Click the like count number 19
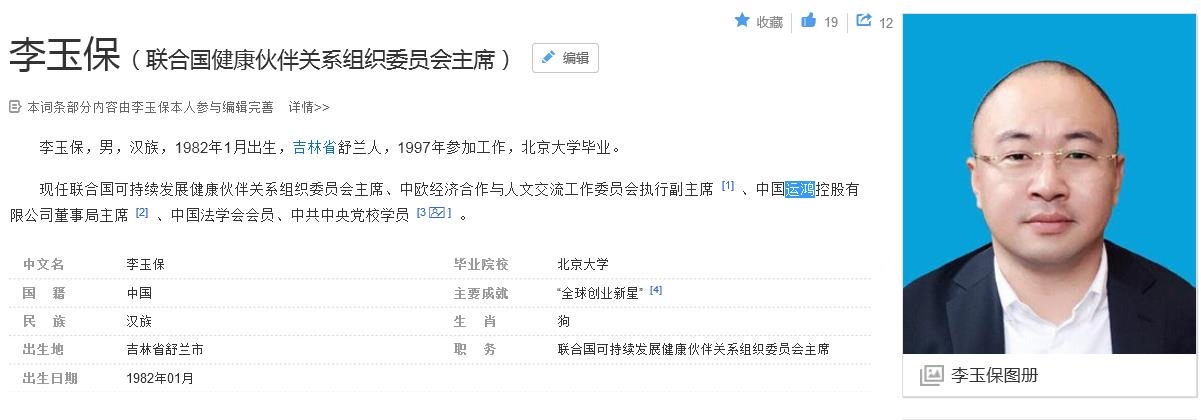Screen dimensions: 1201x420 click(831, 22)
